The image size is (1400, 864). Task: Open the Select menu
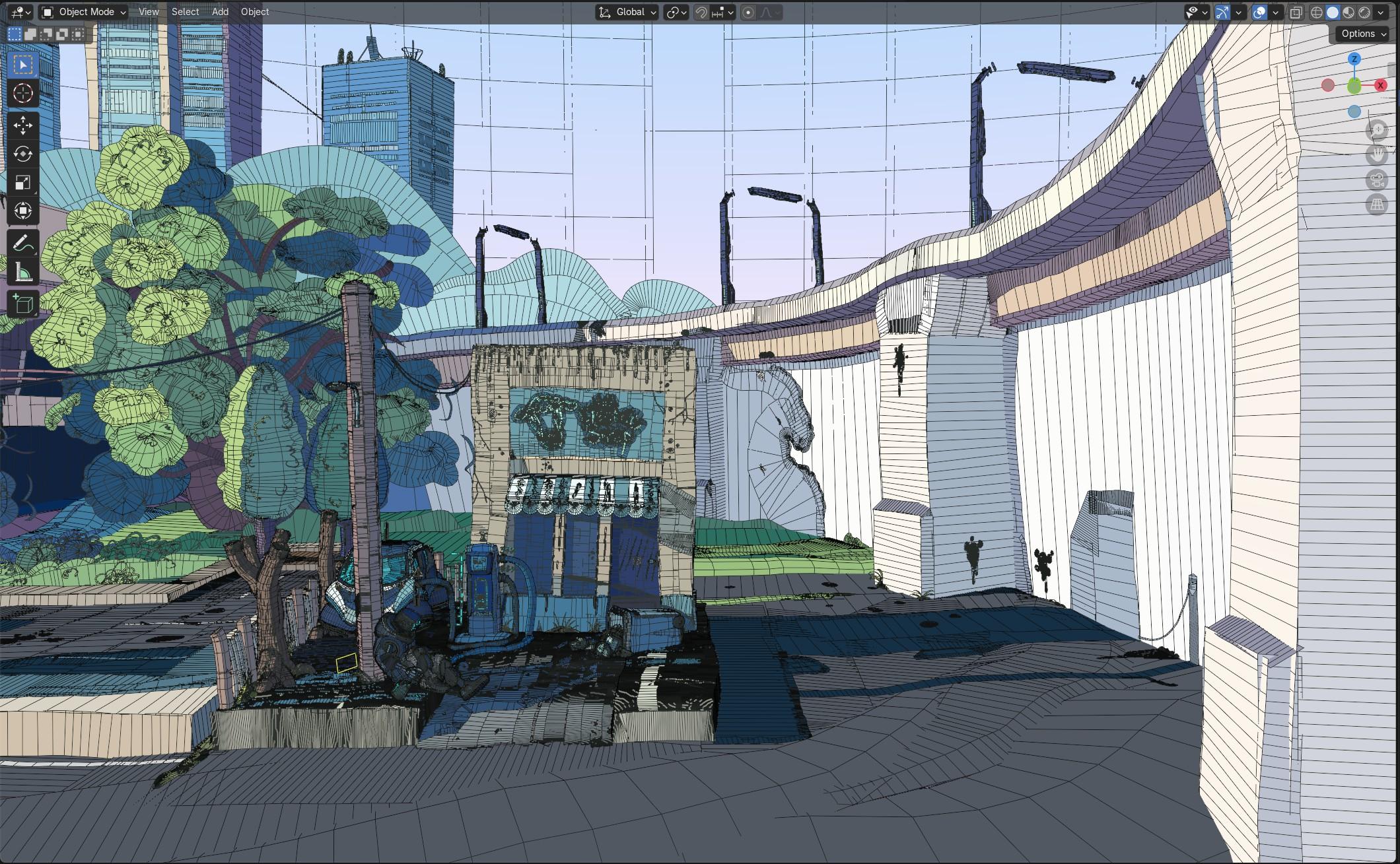pos(185,12)
